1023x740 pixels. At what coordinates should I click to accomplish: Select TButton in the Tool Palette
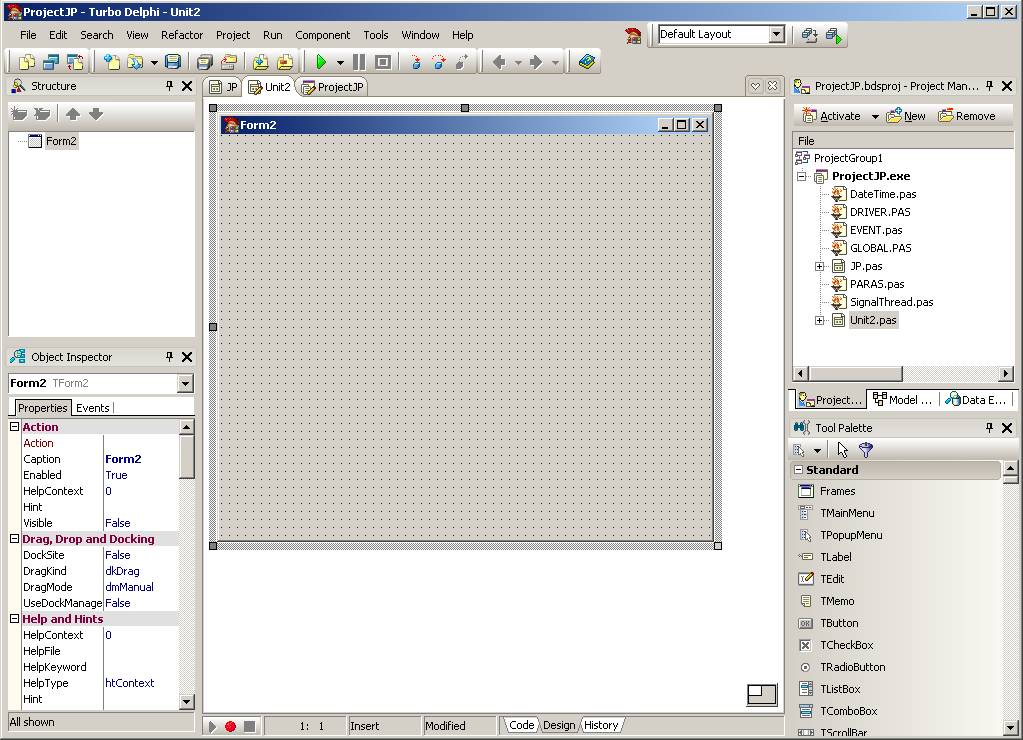coord(839,623)
